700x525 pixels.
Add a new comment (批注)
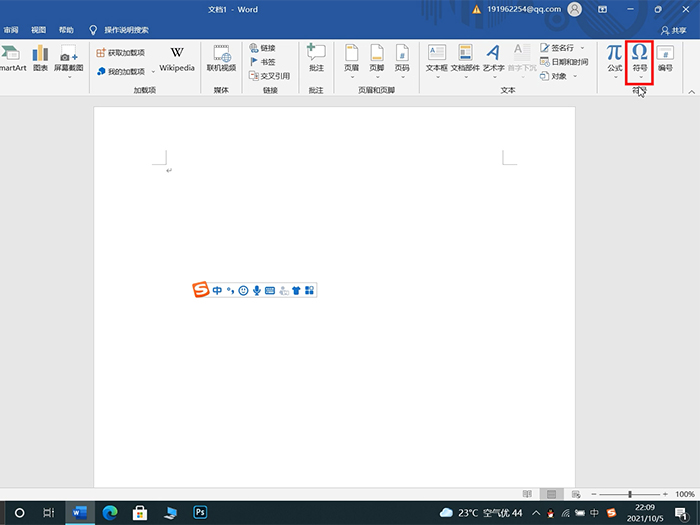(x=316, y=58)
